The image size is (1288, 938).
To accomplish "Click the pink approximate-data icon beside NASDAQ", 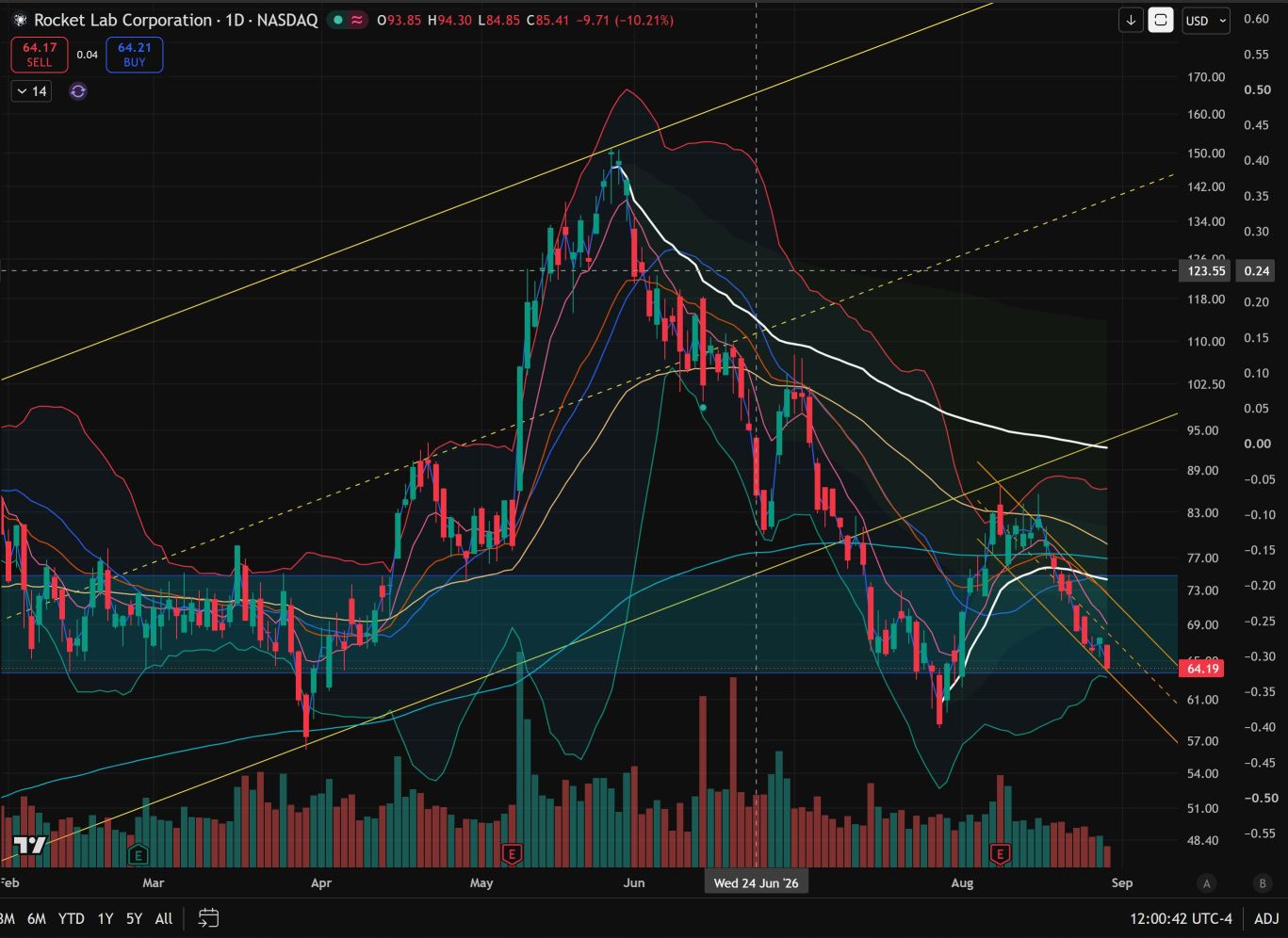I will (356, 20).
